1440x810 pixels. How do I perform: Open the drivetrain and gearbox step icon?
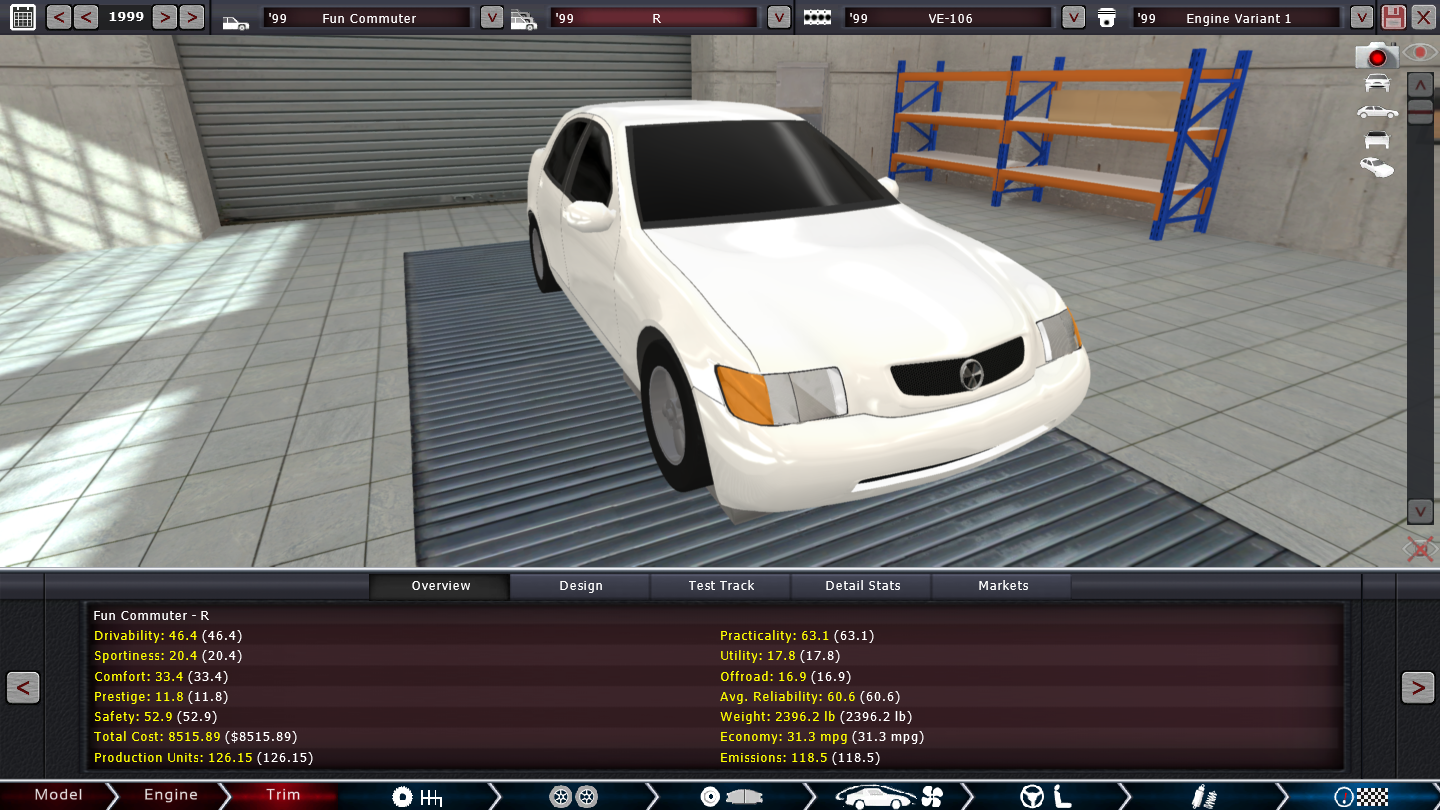tap(416, 796)
